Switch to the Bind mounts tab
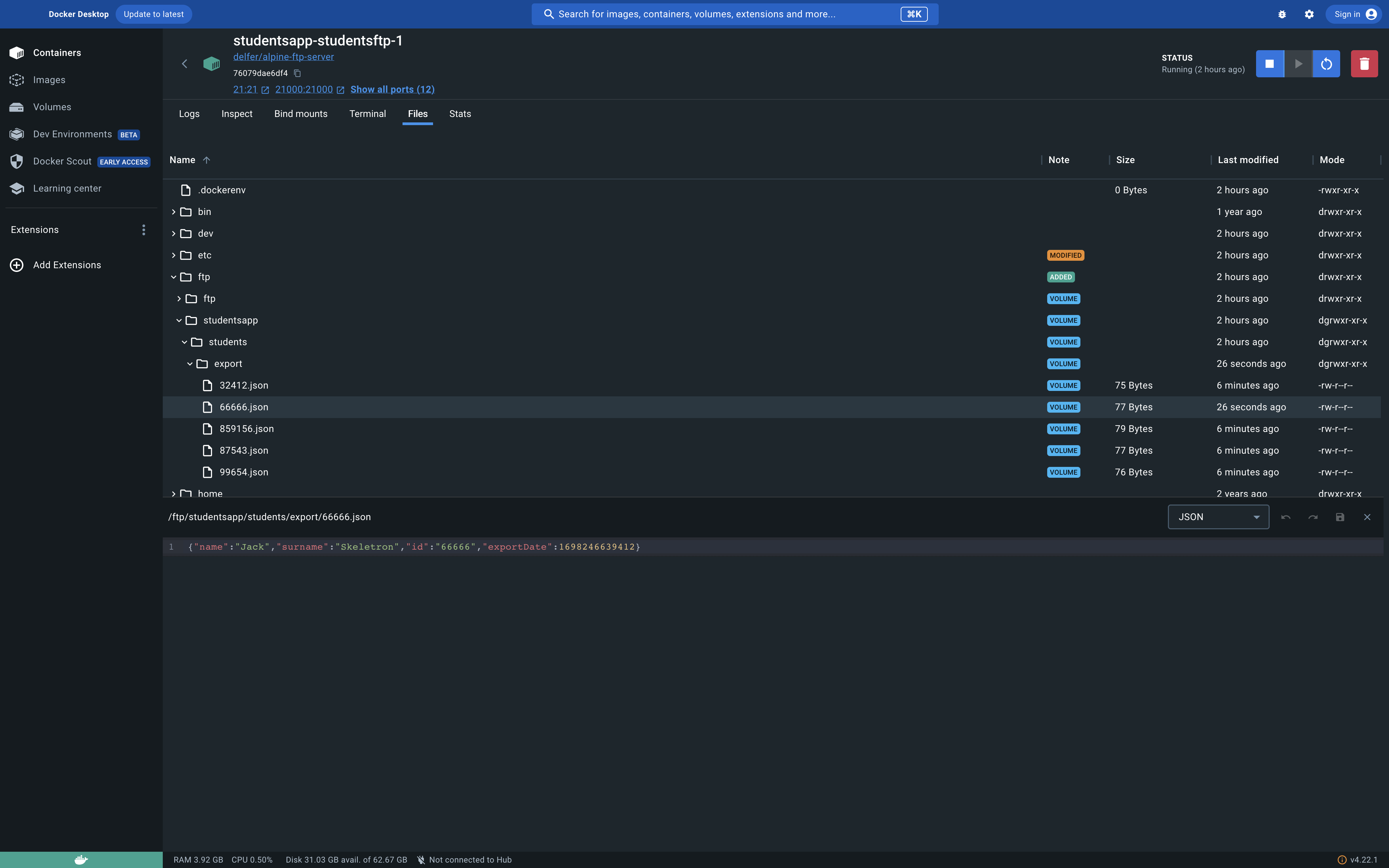 click(x=301, y=114)
